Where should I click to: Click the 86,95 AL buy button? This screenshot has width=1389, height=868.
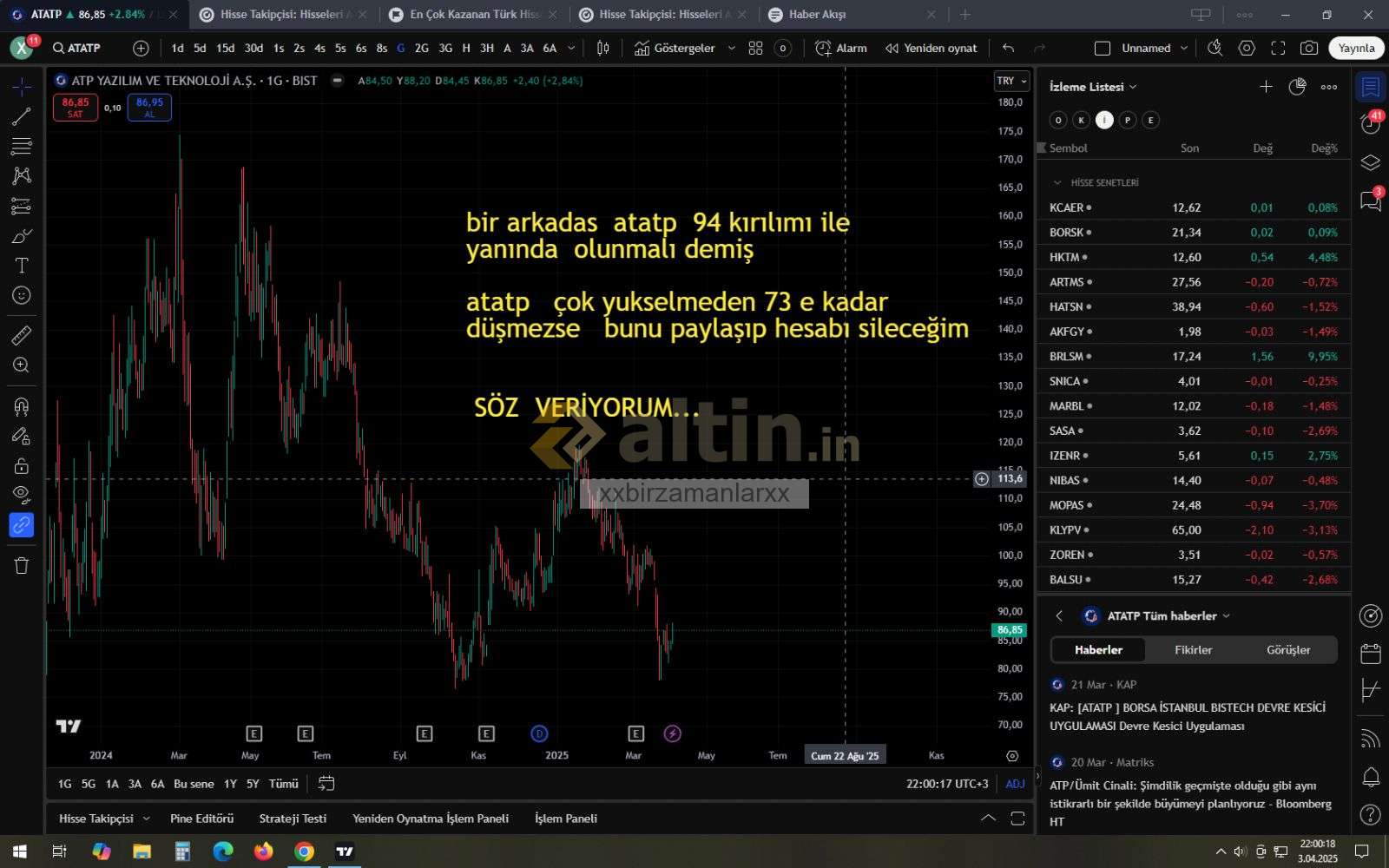click(149, 108)
